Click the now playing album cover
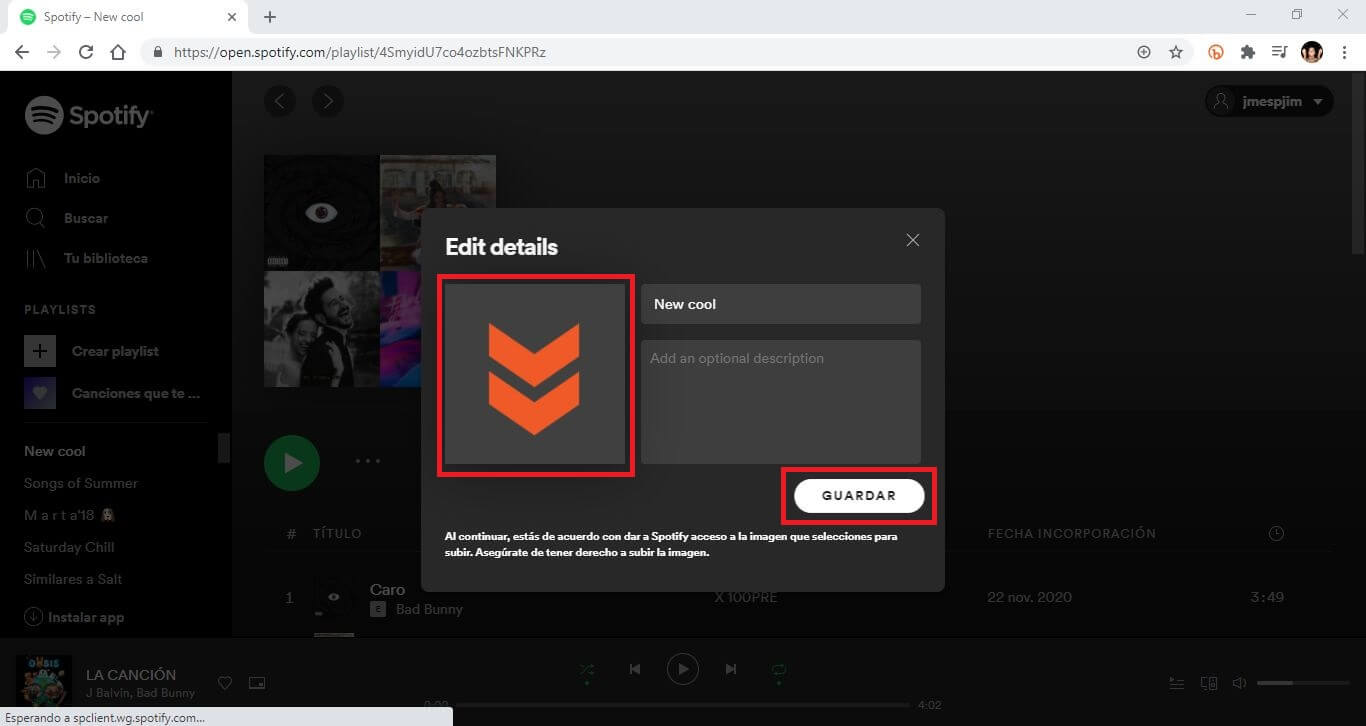 coord(43,682)
